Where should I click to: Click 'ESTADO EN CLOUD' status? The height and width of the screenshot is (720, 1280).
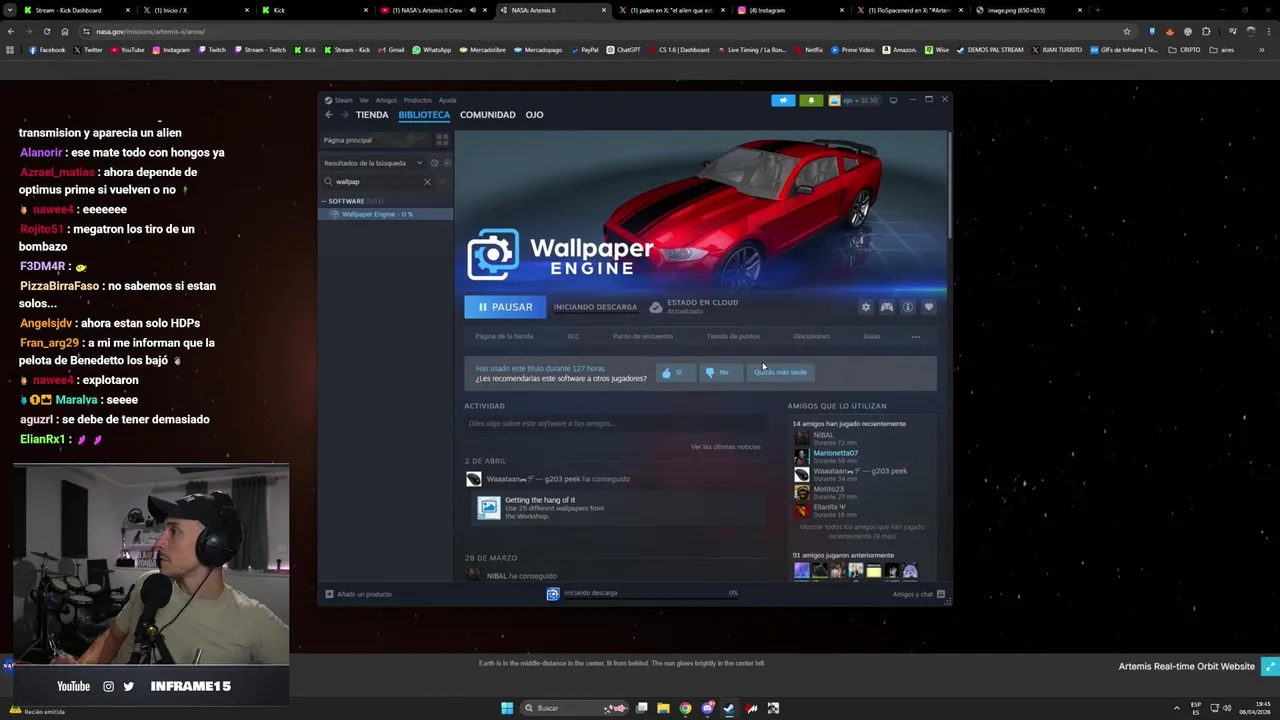[x=694, y=306]
